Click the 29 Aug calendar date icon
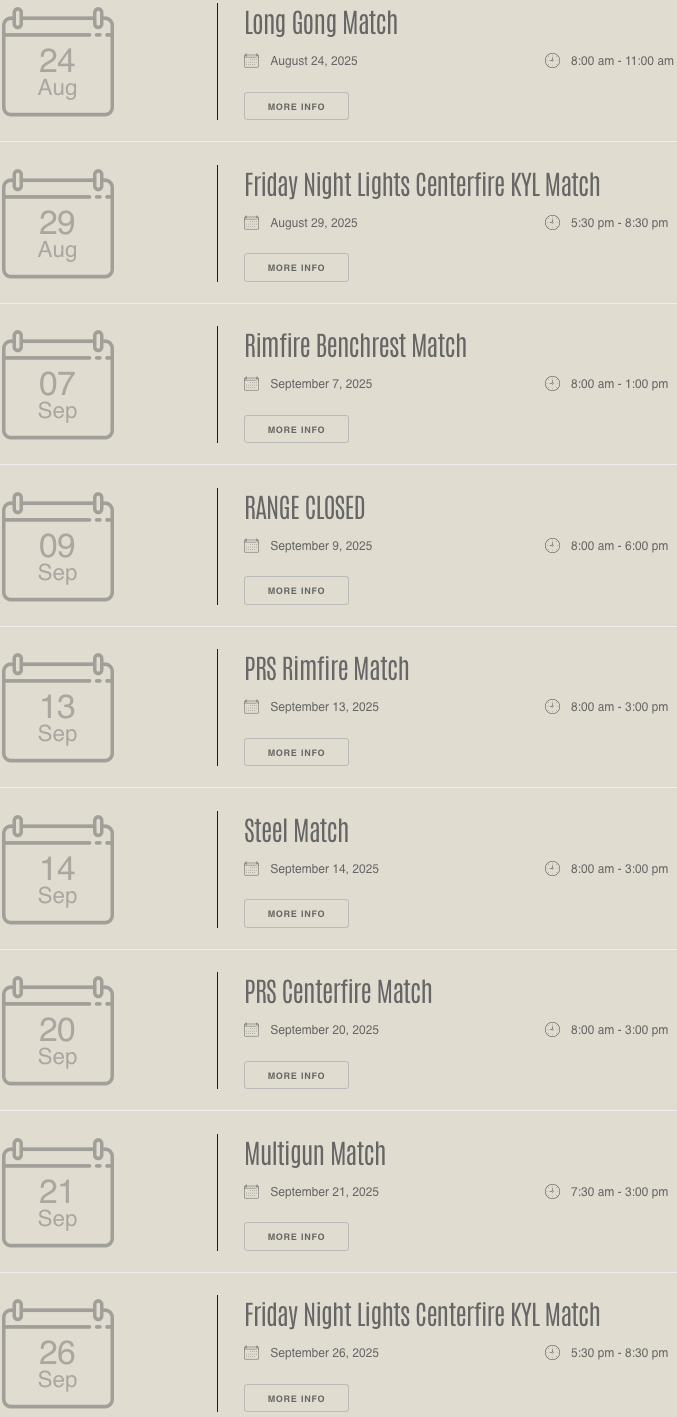This screenshot has width=677, height=1417. 57,224
